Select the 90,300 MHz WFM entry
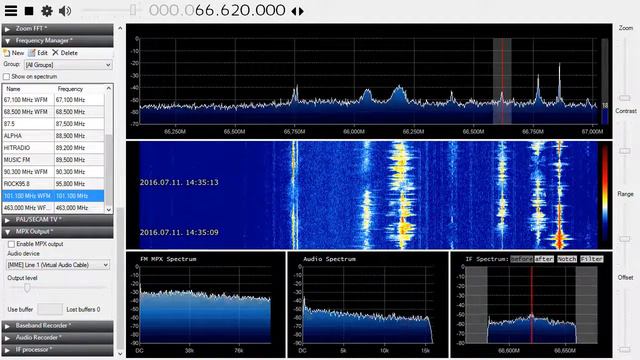This screenshot has height=360, width=640. coord(53,172)
